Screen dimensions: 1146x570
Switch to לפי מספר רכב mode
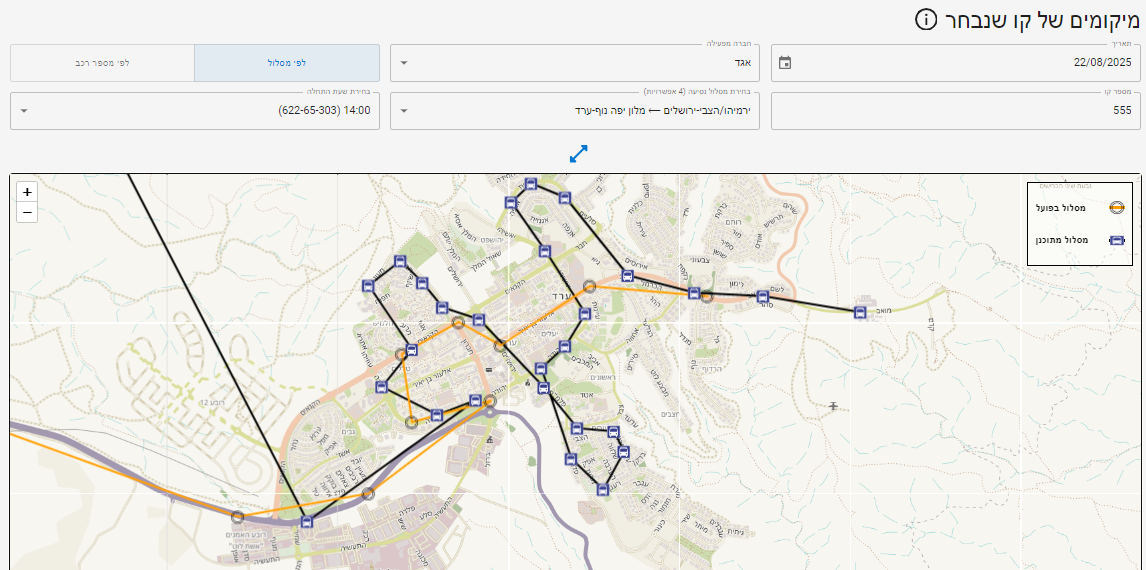coord(102,63)
